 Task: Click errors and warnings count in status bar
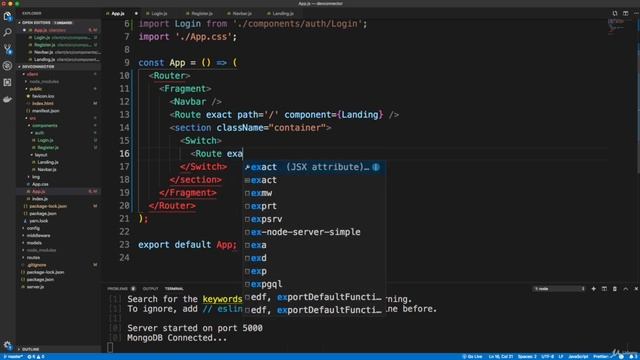tap(36, 357)
